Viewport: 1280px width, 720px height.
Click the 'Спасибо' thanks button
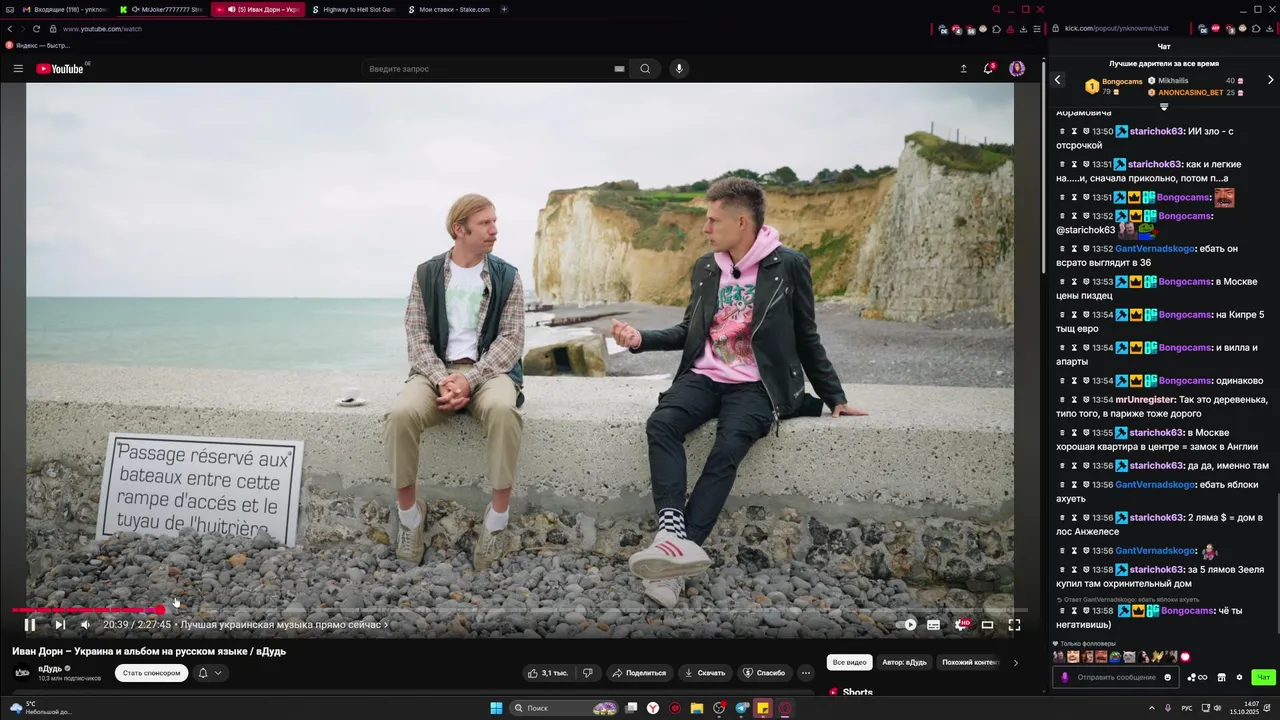764,673
